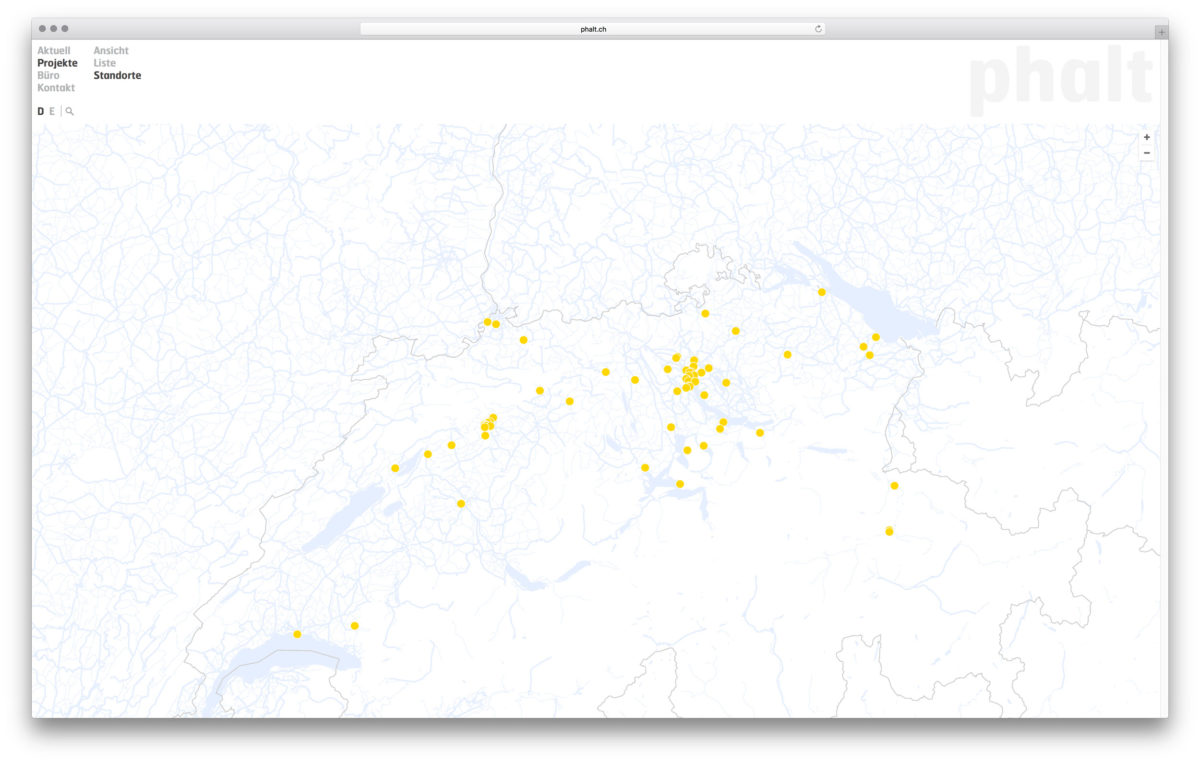Switch site language to English (E)
Screen dimensions: 1200x763
[52, 112]
